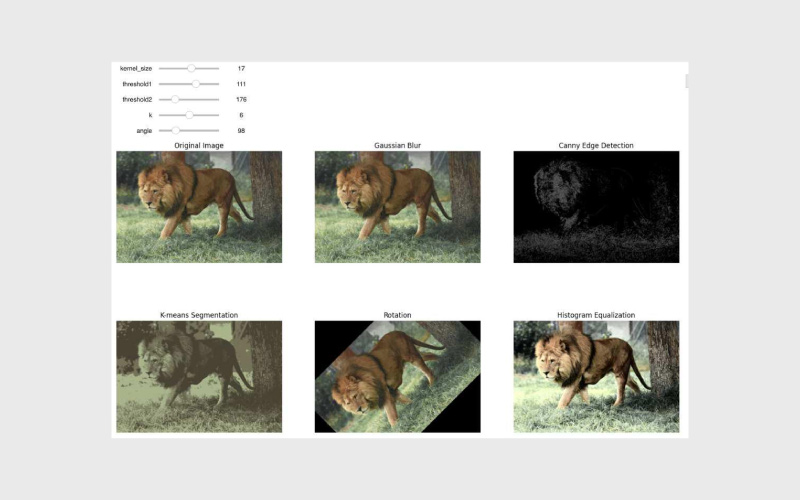Select the Histogram Equalization output image
800x500 pixels.
coord(596,376)
